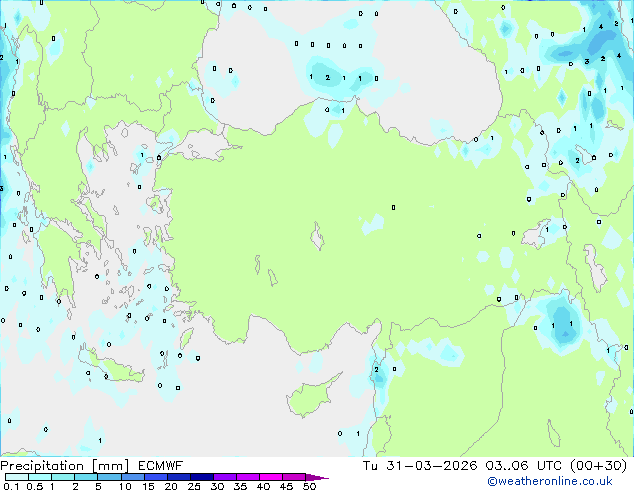634x490 pixels.
Task: Select the 35–40 mm magenta legend swatch
Action: (248, 477)
